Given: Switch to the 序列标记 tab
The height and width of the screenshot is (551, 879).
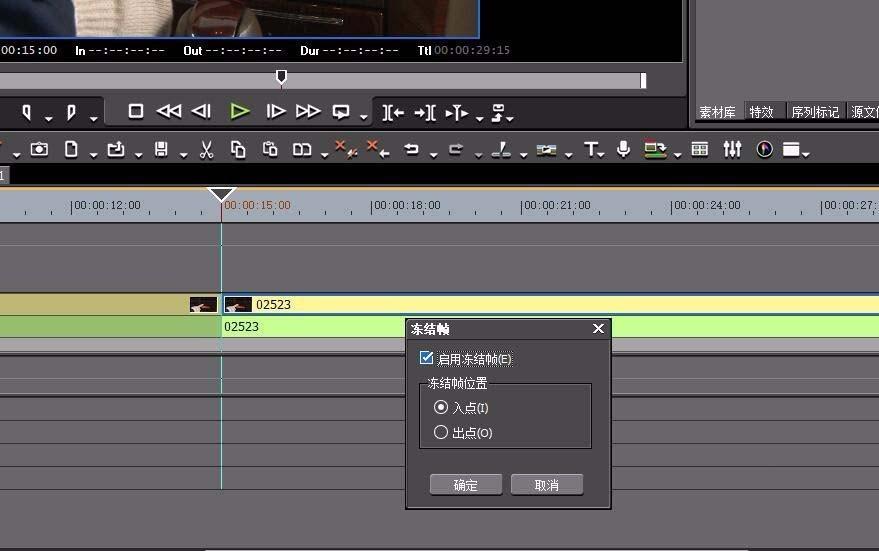Looking at the screenshot, I should tap(814, 112).
